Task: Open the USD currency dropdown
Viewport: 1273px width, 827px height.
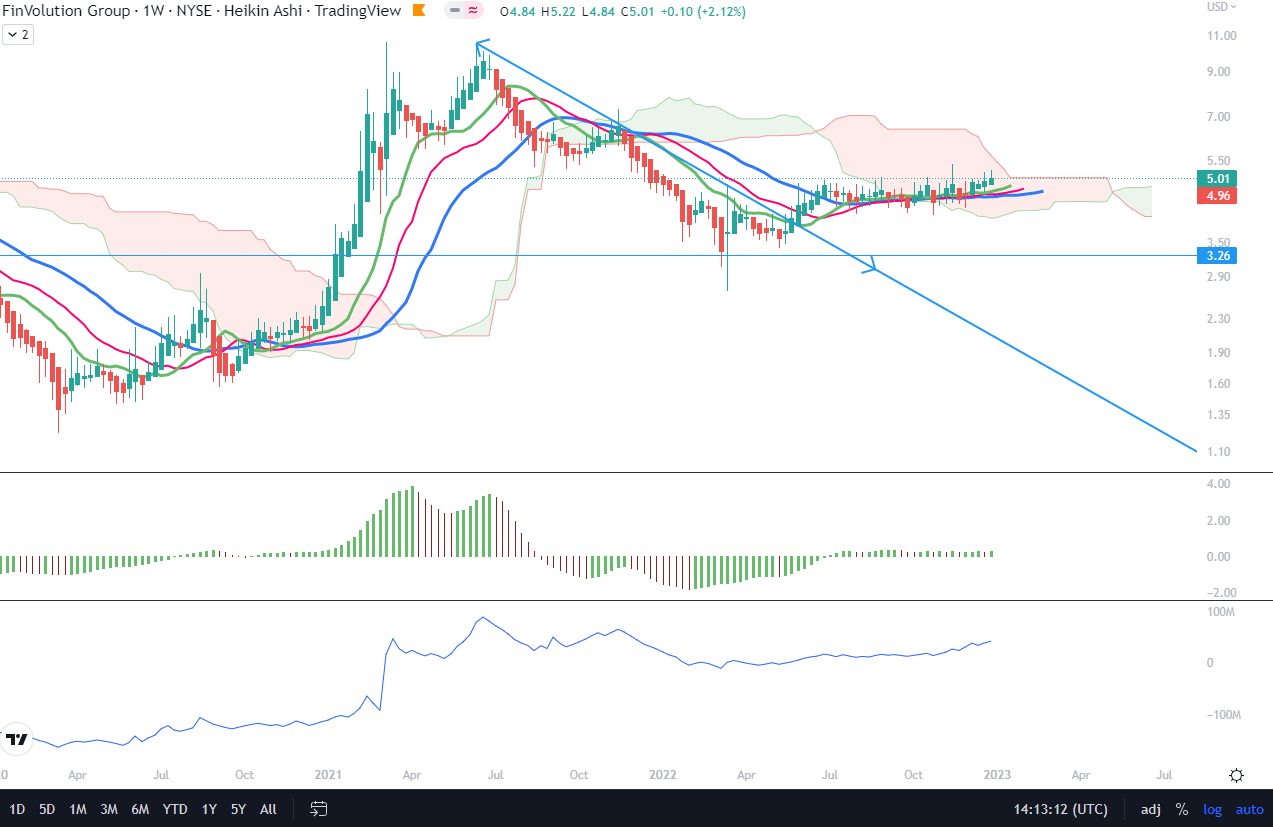Action: [1222, 6]
